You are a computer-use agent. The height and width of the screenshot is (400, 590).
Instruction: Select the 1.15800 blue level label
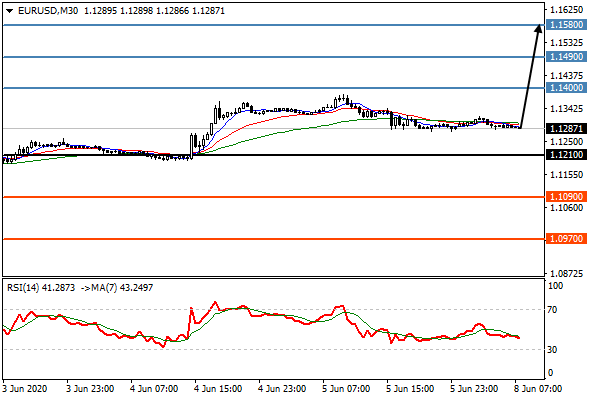pyautogui.click(x=566, y=25)
